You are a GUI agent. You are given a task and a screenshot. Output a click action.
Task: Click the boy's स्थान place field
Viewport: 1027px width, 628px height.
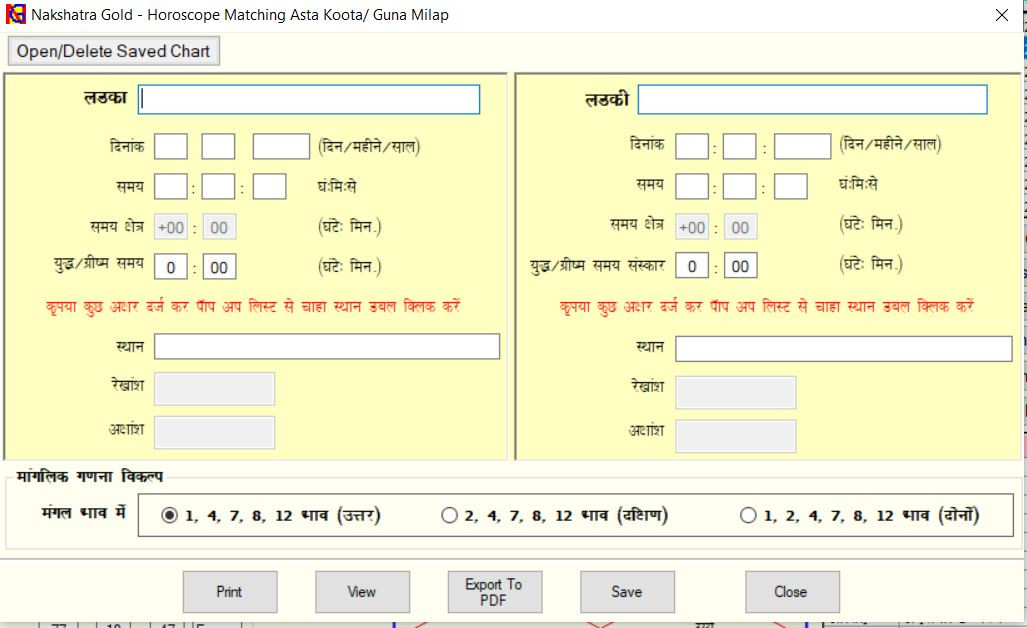(x=327, y=347)
